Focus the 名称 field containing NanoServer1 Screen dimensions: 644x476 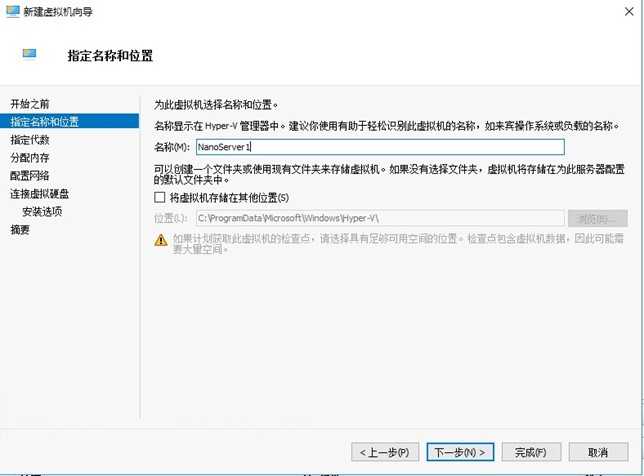tap(380, 147)
